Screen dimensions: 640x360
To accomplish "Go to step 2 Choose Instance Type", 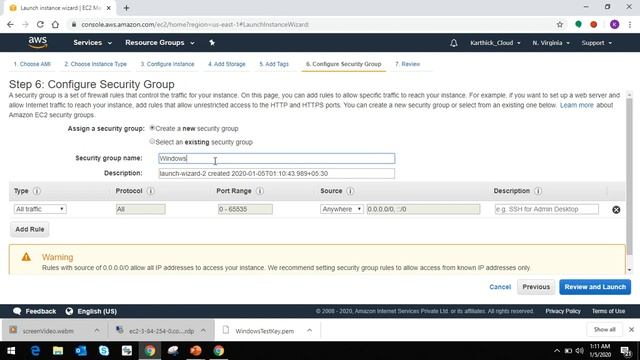I will click(95, 64).
